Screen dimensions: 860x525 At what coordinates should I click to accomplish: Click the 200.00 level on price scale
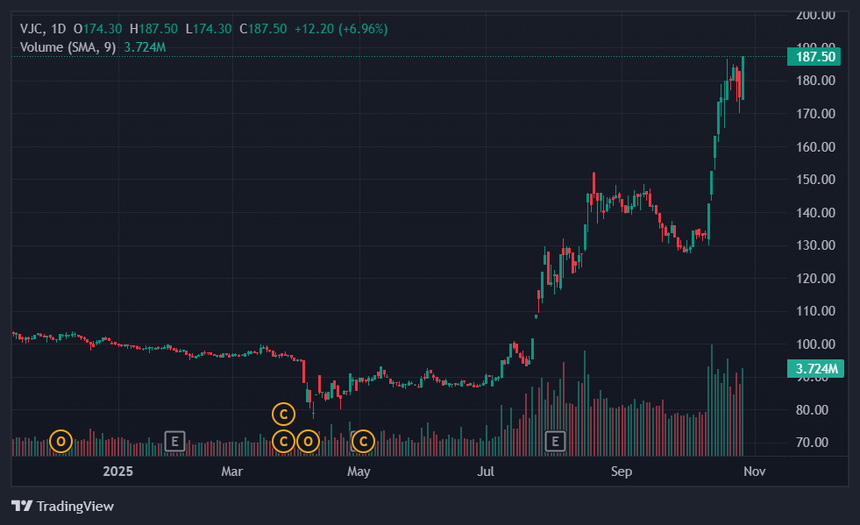[x=815, y=15]
